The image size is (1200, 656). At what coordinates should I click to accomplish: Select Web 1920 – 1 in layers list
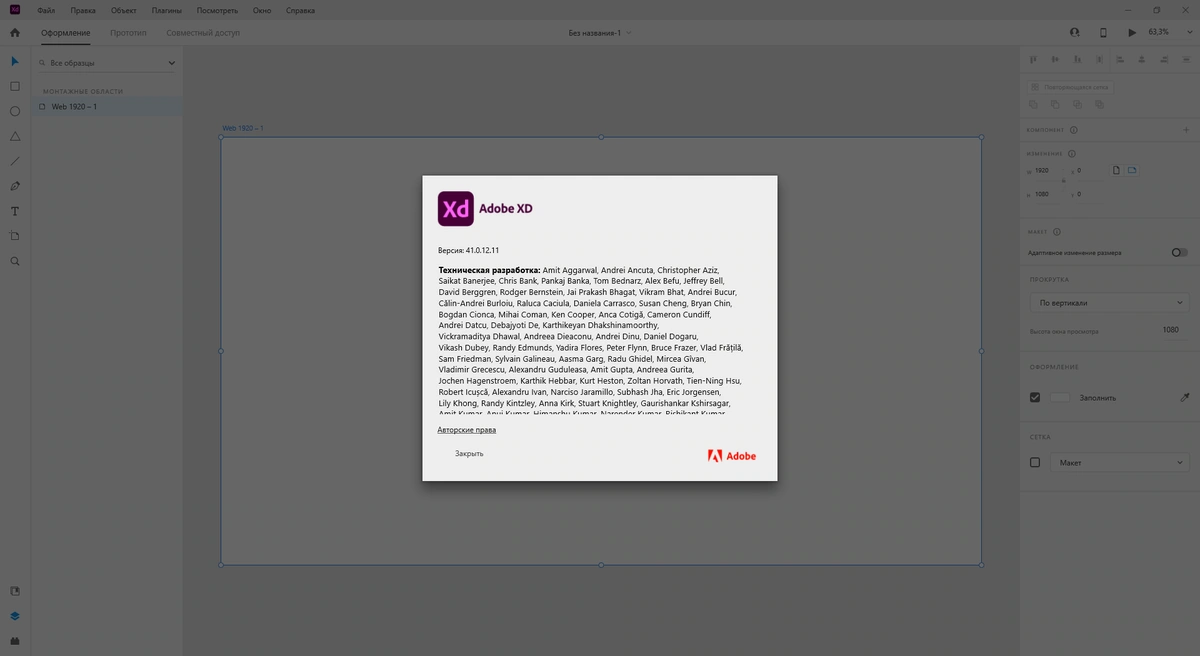pyautogui.click(x=107, y=106)
